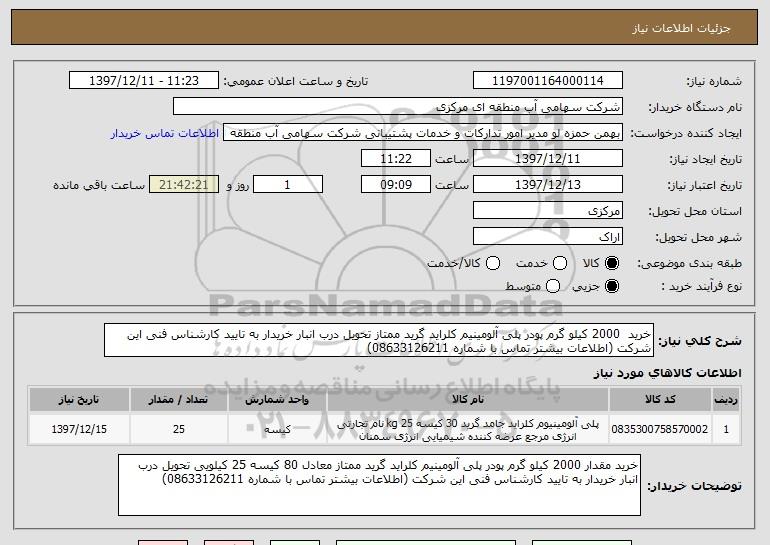770x545 pixels.
Task: Click the validity time field 09:09
Action: tap(396, 185)
